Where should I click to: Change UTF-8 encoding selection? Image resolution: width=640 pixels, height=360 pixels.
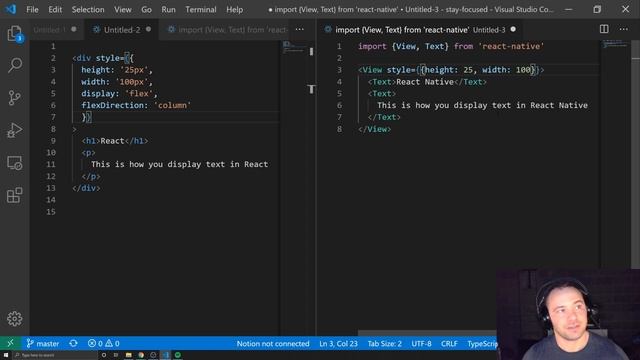421,344
